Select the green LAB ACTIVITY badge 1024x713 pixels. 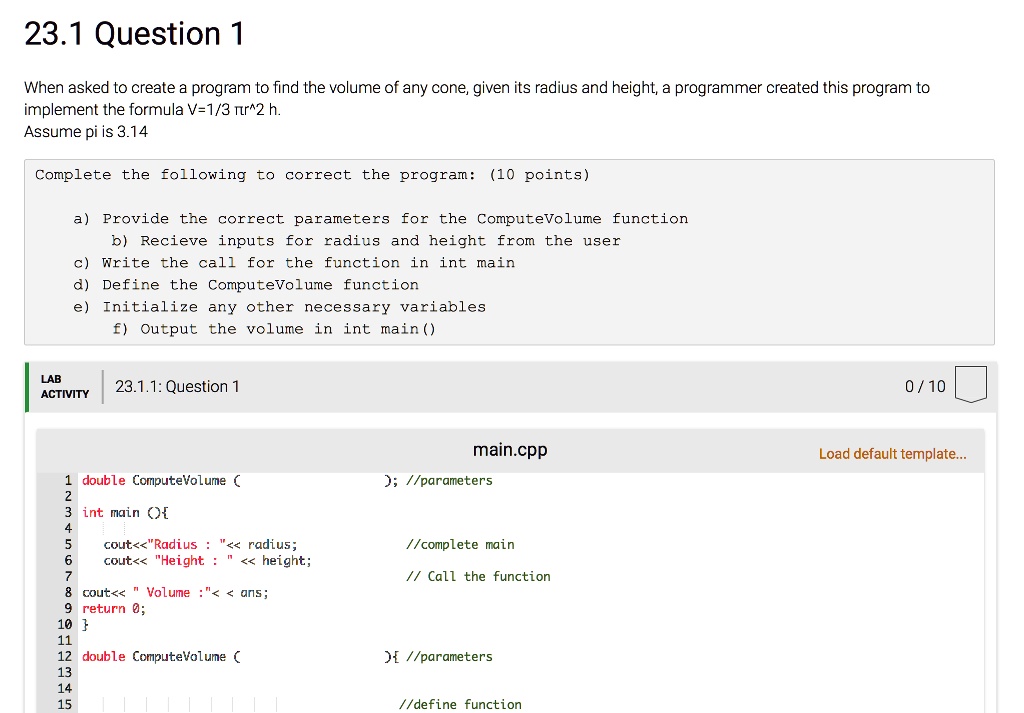[x=63, y=386]
